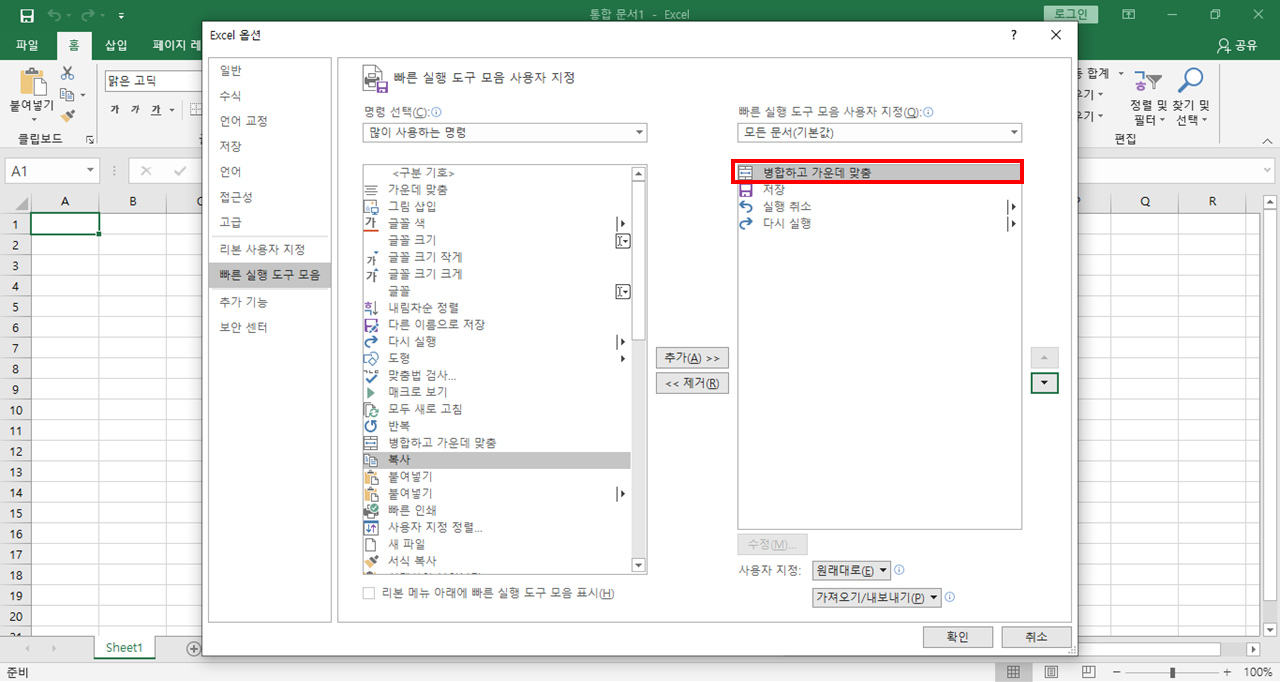Image resolution: width=1280 pixels, height=682 pixels.
Task: Click the << 제거(R) button
Action: 692,383
